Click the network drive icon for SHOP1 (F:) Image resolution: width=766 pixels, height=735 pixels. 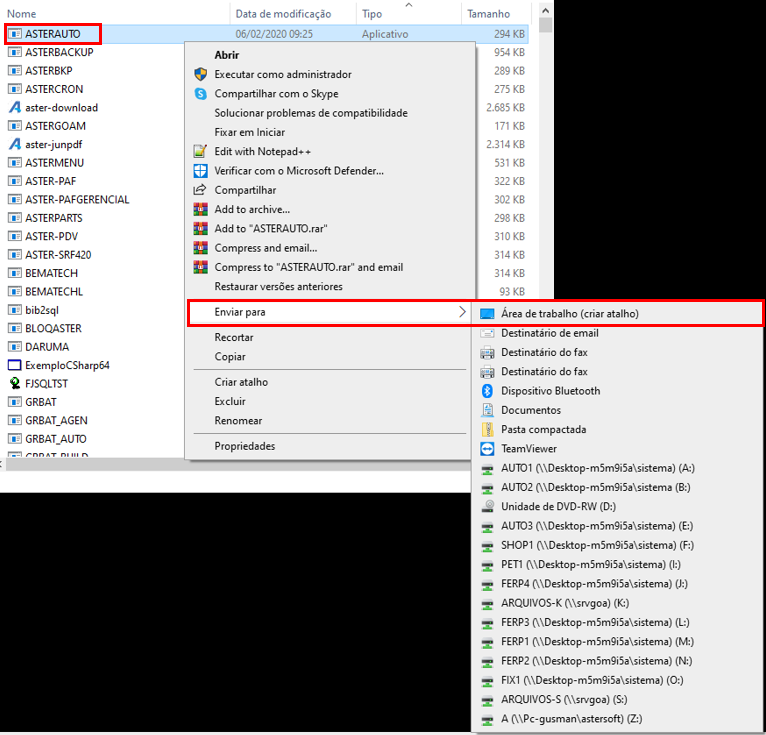[x=487, y=546]
